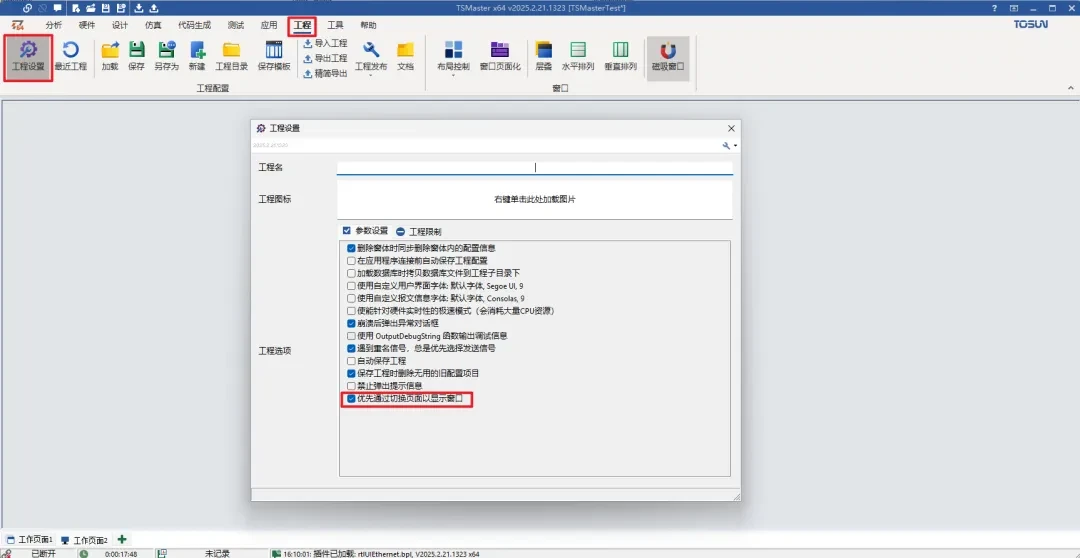The image size is (1080, 558).
Task: Click the 加载 load project icon
Action: pos(110,51)
